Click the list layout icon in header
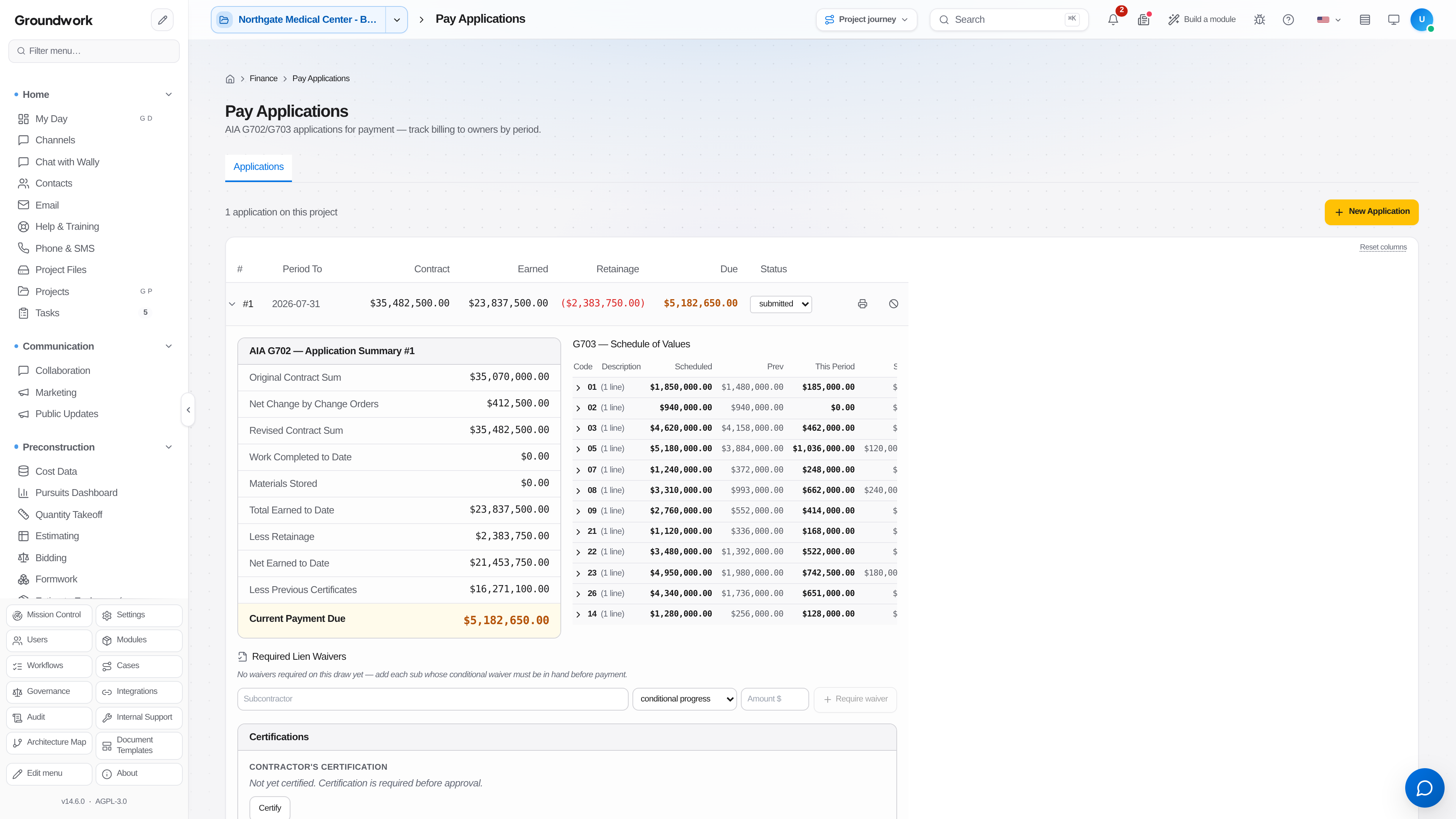This screenshot has height=819, width=1456. pyautogui.click(x=1365, y=20)
